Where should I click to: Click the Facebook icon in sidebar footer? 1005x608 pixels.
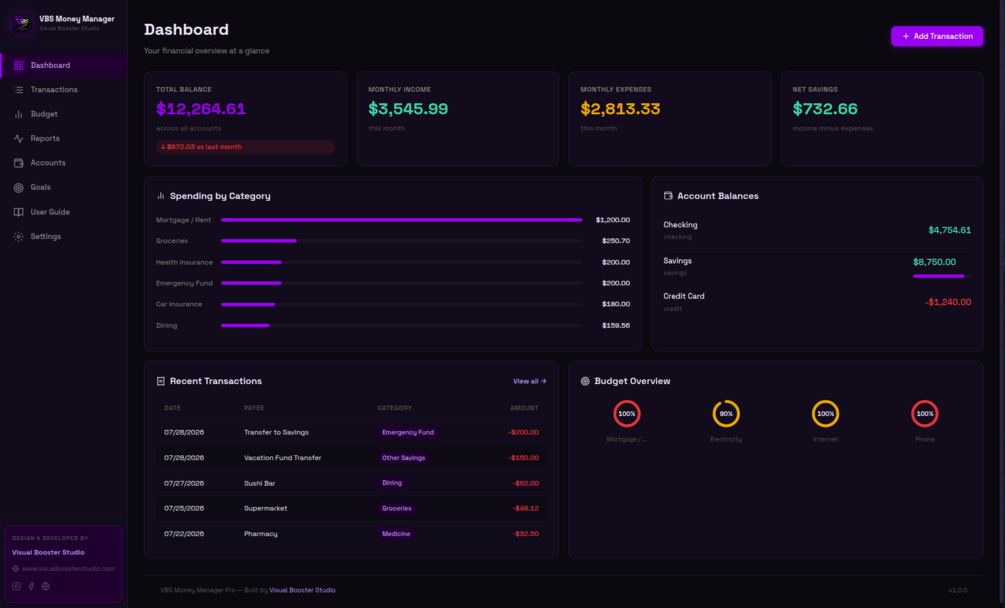[31, 586]
